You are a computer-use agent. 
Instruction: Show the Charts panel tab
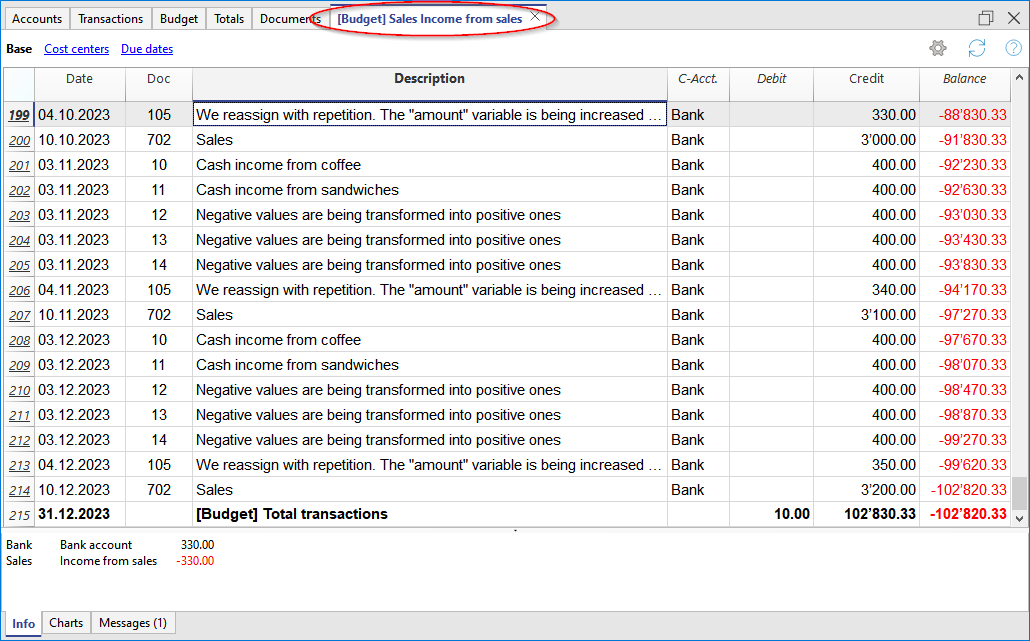[66, 623]
